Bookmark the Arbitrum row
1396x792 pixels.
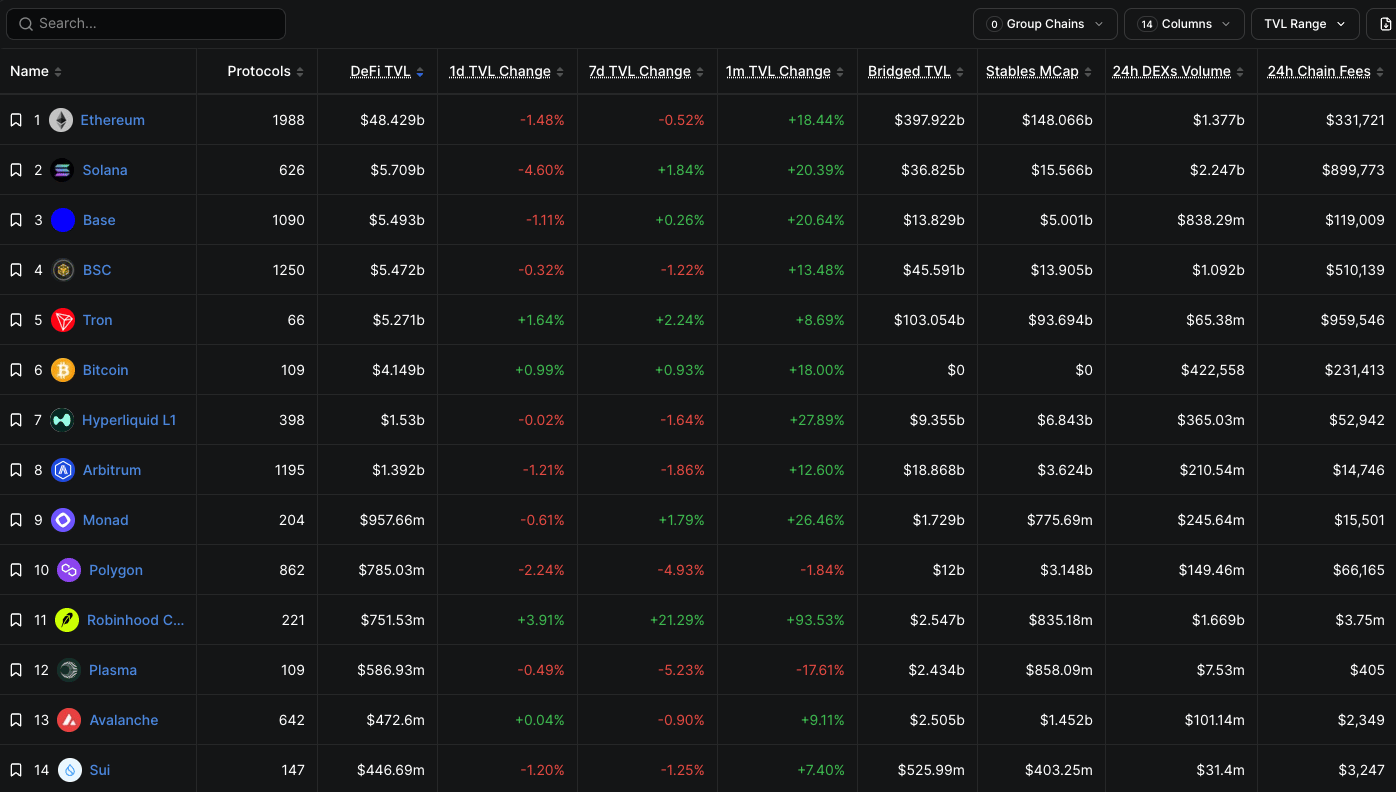click(16, 470)
